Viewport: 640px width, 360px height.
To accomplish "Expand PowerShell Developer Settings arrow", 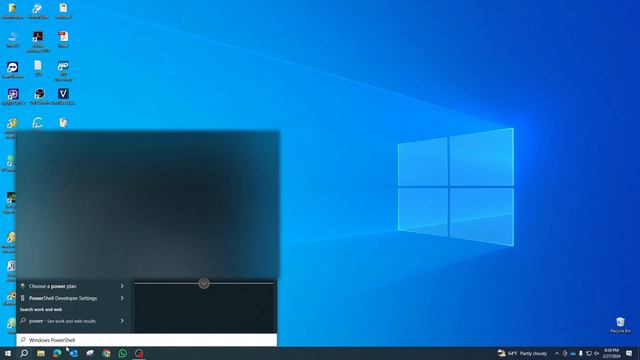I will click(x=122, y=298).
